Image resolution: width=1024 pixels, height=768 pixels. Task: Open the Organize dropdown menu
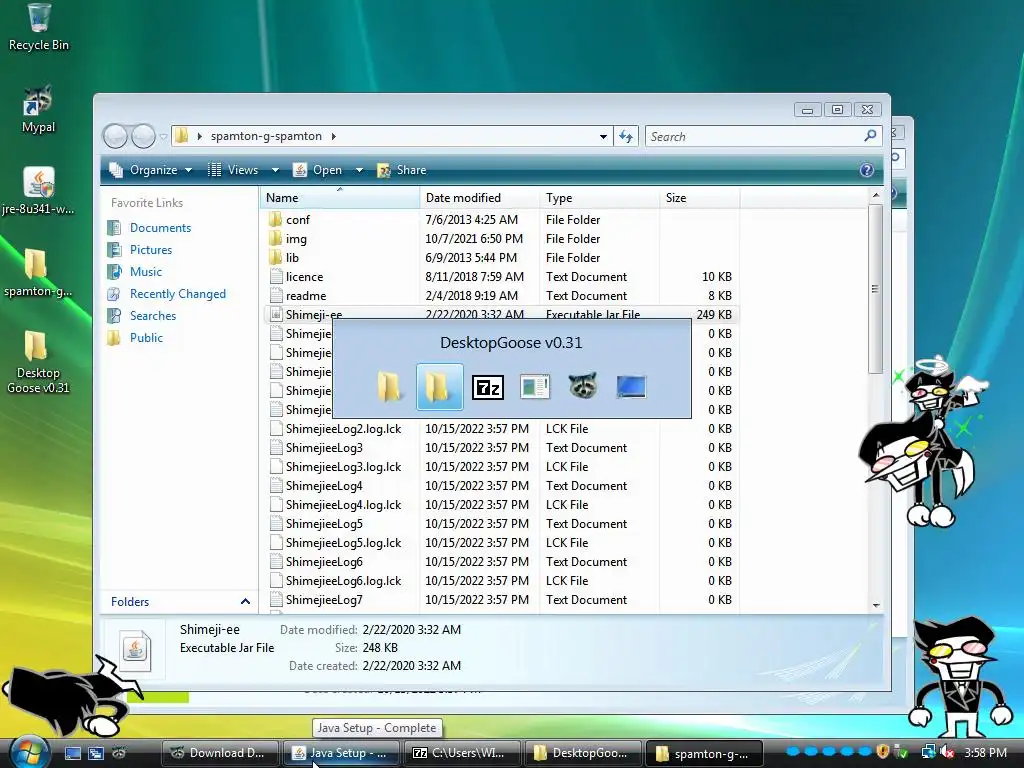[x=151, y=170]
